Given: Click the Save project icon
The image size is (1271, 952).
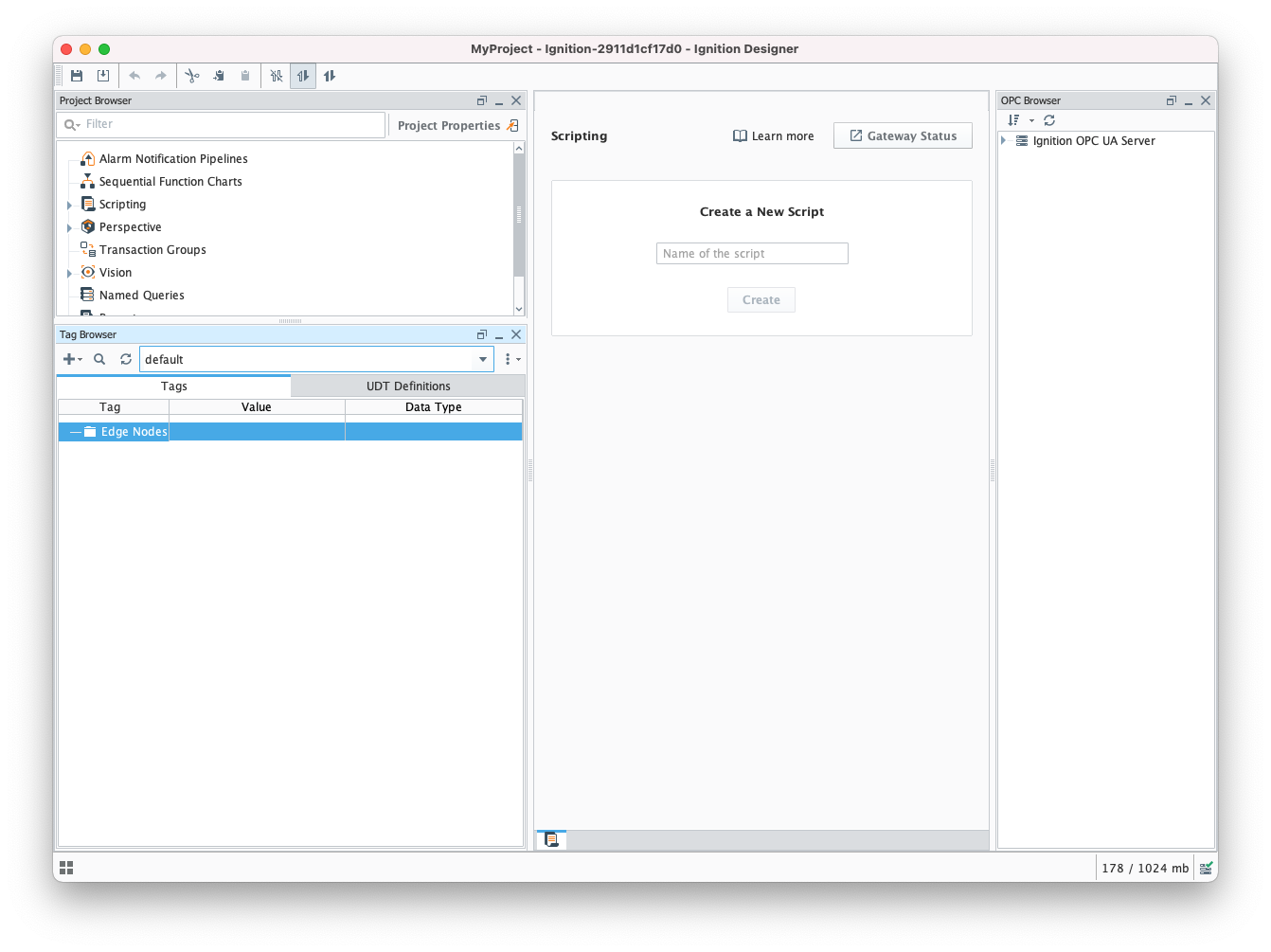Looking at the screenshot, I should (x=77, y=76).
